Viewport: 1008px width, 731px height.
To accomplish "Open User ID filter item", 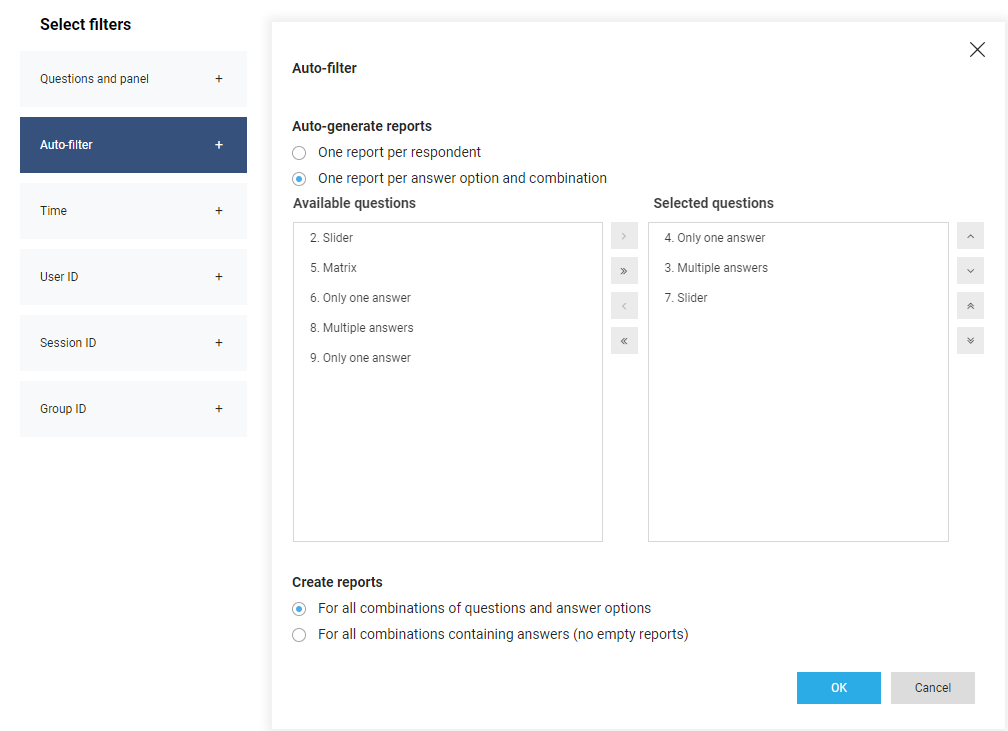I will pyautogui.click(x=133, y=276).
